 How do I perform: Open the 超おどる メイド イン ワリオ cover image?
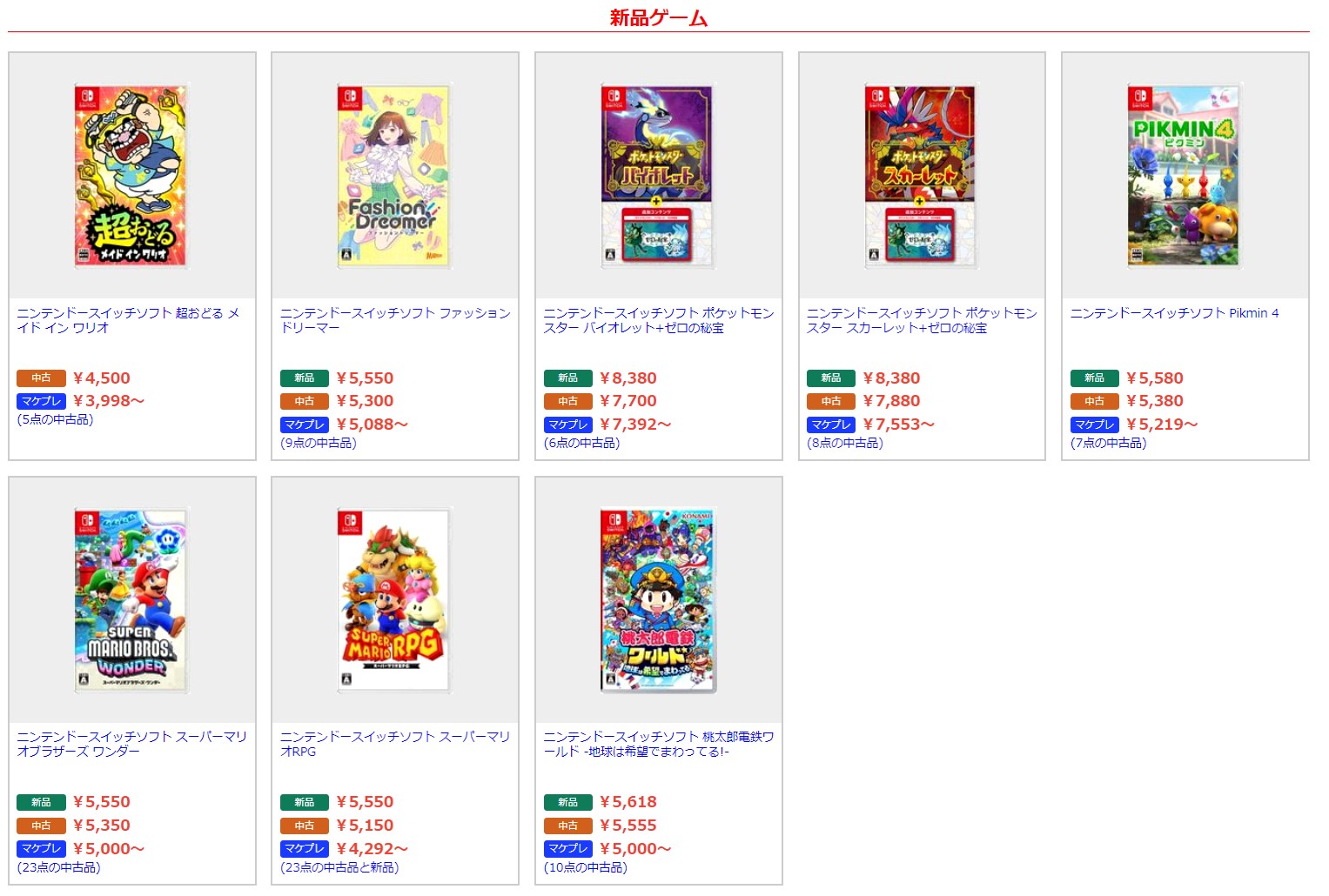tap(131, 176)
